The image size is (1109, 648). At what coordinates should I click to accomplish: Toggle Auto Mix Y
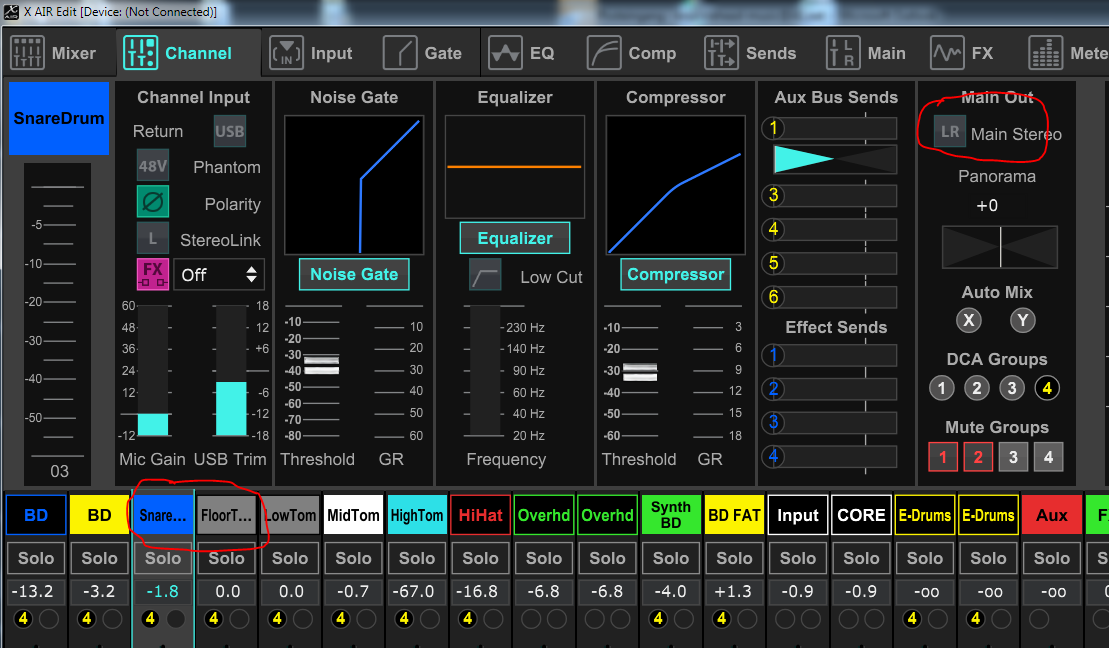pyautogui.click(x=1023, y=320)
